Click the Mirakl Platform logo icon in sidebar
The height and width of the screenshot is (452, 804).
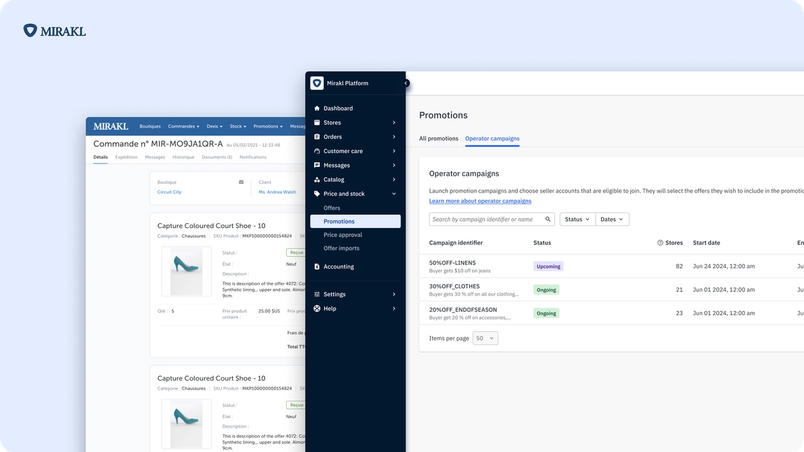coord(317,83)
